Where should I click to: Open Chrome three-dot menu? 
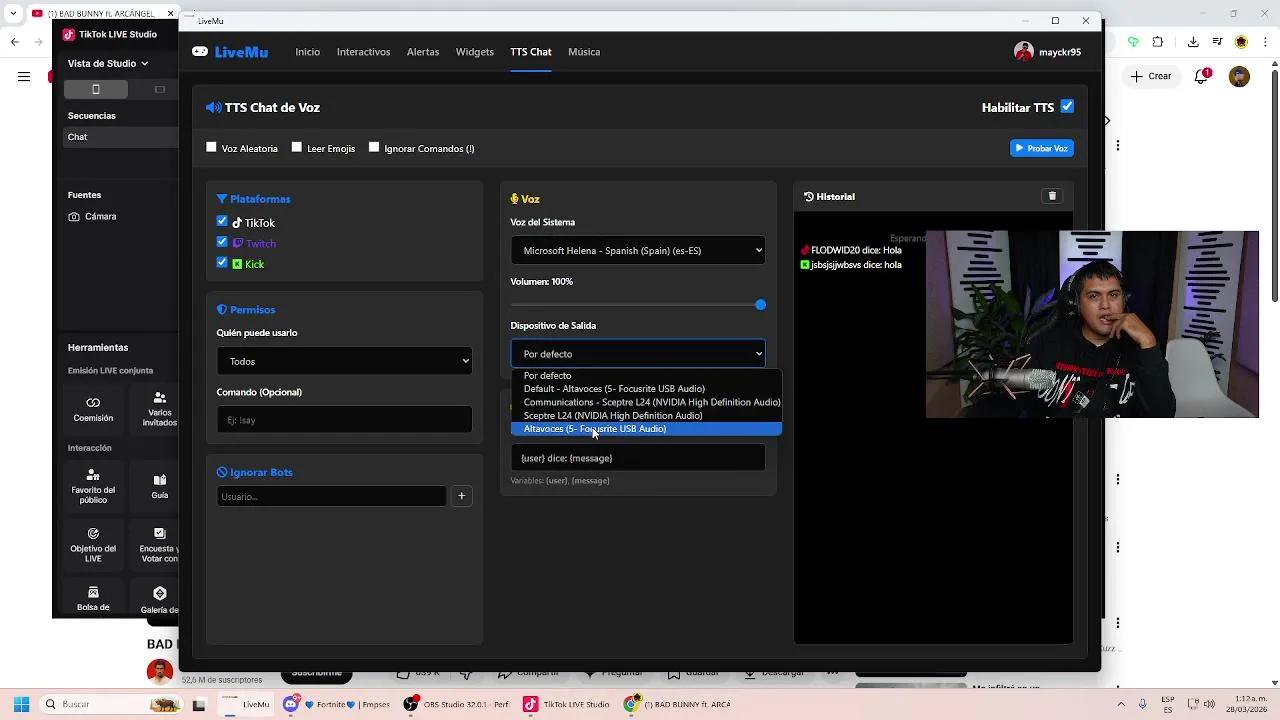click(x=1265, y=42)
